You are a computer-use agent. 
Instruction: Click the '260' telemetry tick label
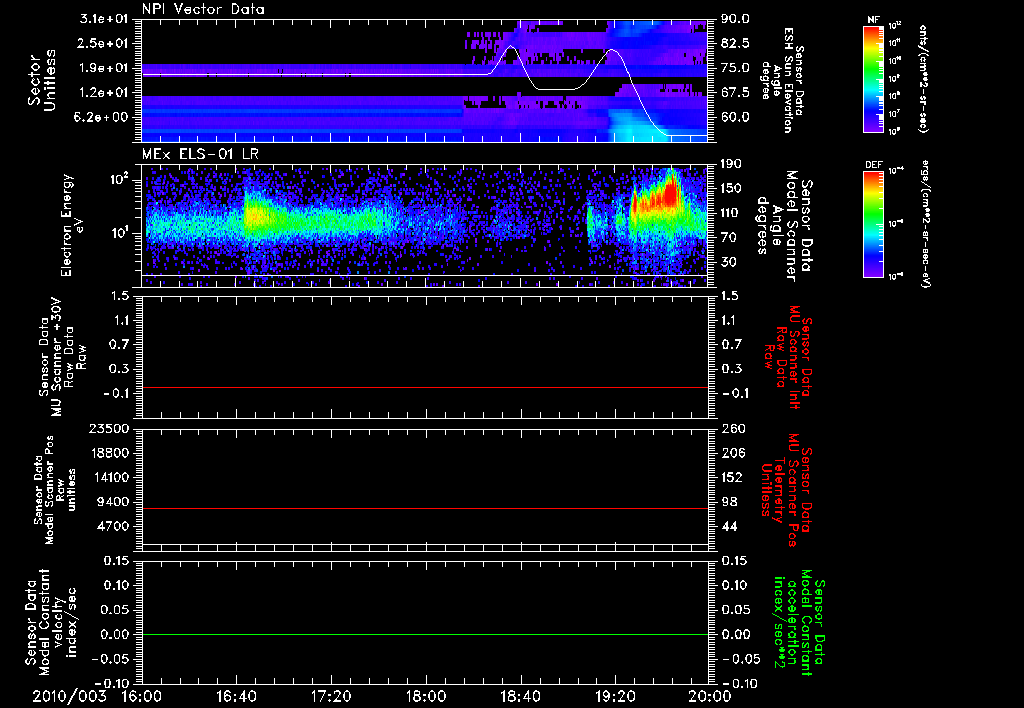[x=731, y=428]
